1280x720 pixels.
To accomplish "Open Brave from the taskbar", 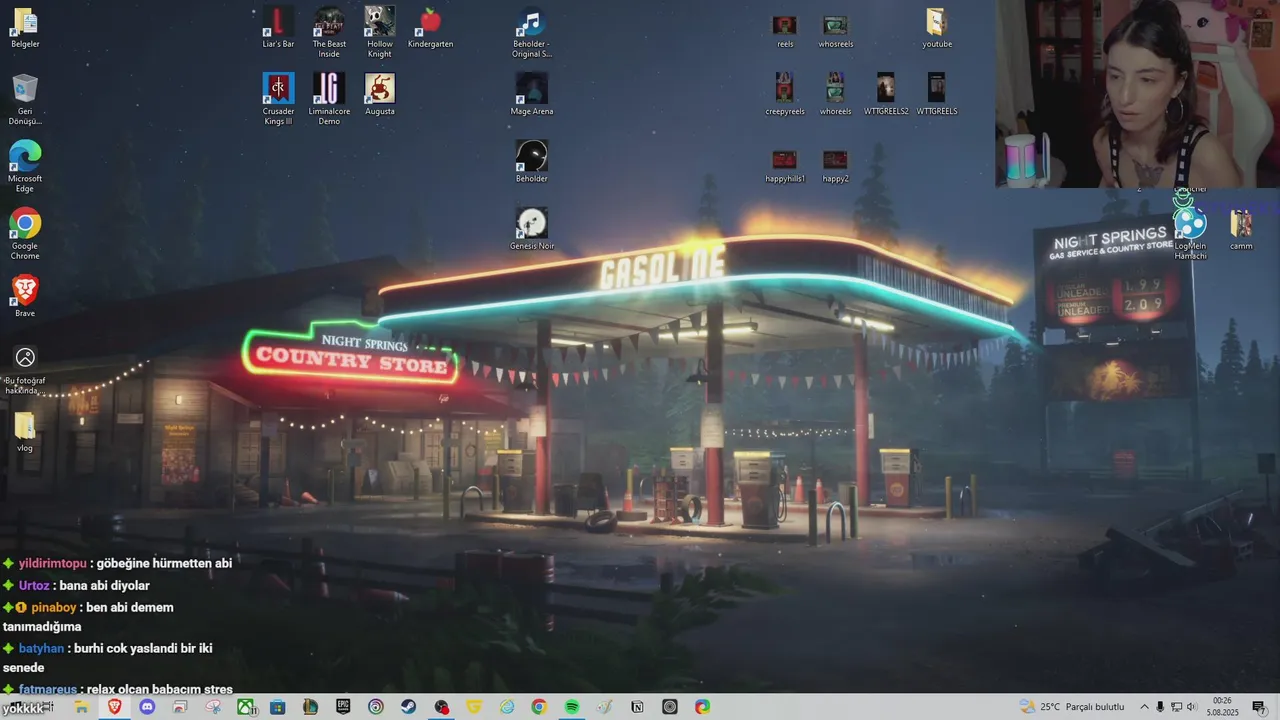I will 114,707.
